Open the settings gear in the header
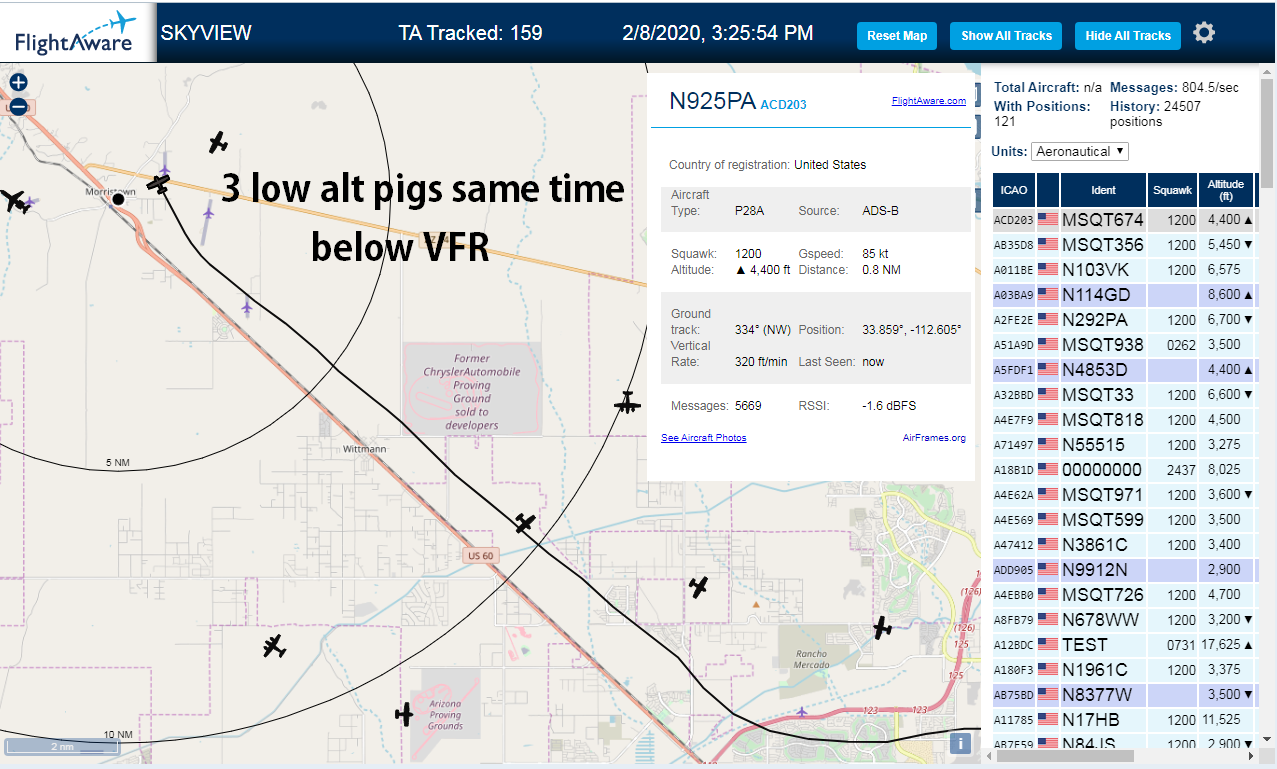The image size is (1277, 769). pos(1204,33)
